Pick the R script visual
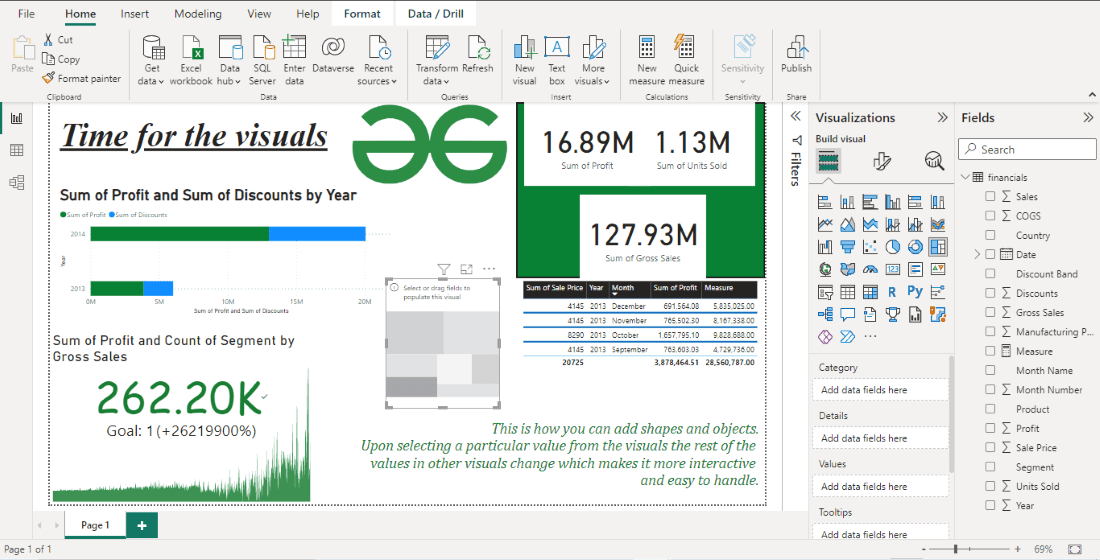The image size is (1100, 560). tap(892, 292)
